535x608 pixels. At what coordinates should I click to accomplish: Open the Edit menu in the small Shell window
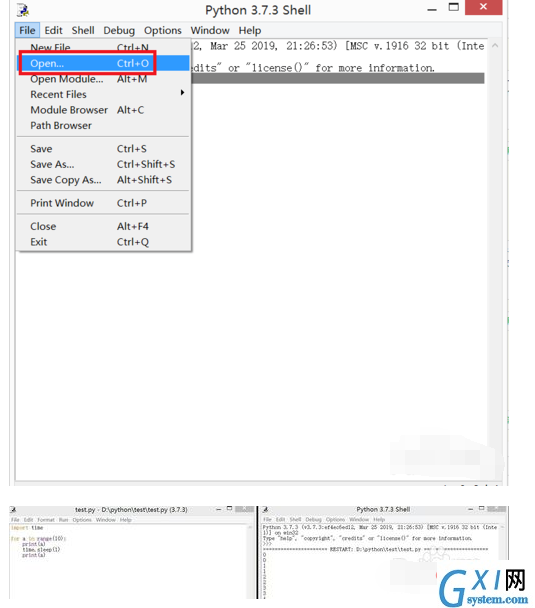pyautogui.click(x=281, y=519)
